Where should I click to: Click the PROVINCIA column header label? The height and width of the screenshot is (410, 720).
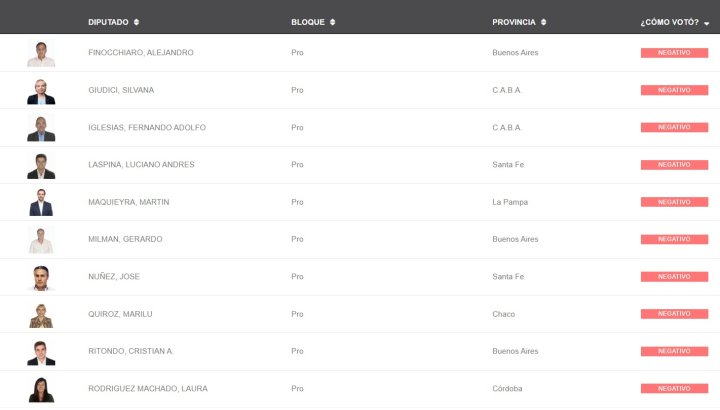514,22
